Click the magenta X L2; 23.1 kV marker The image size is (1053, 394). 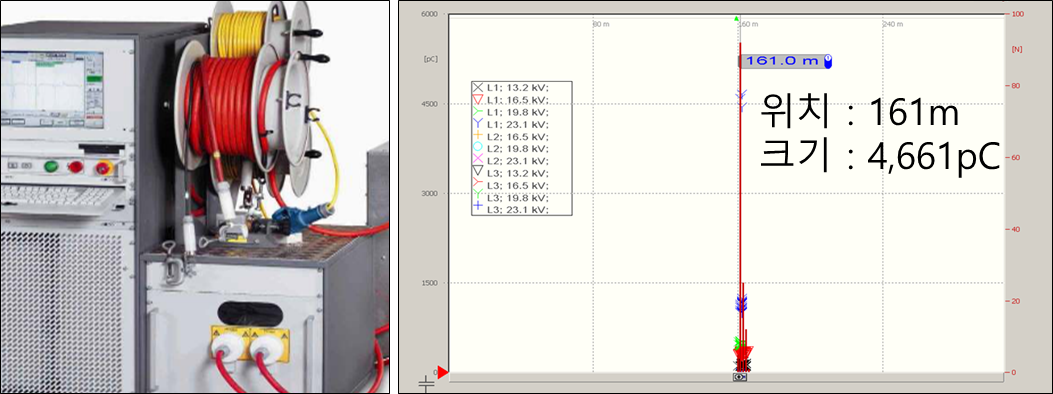pyautogui.click(x=477, y=160)
